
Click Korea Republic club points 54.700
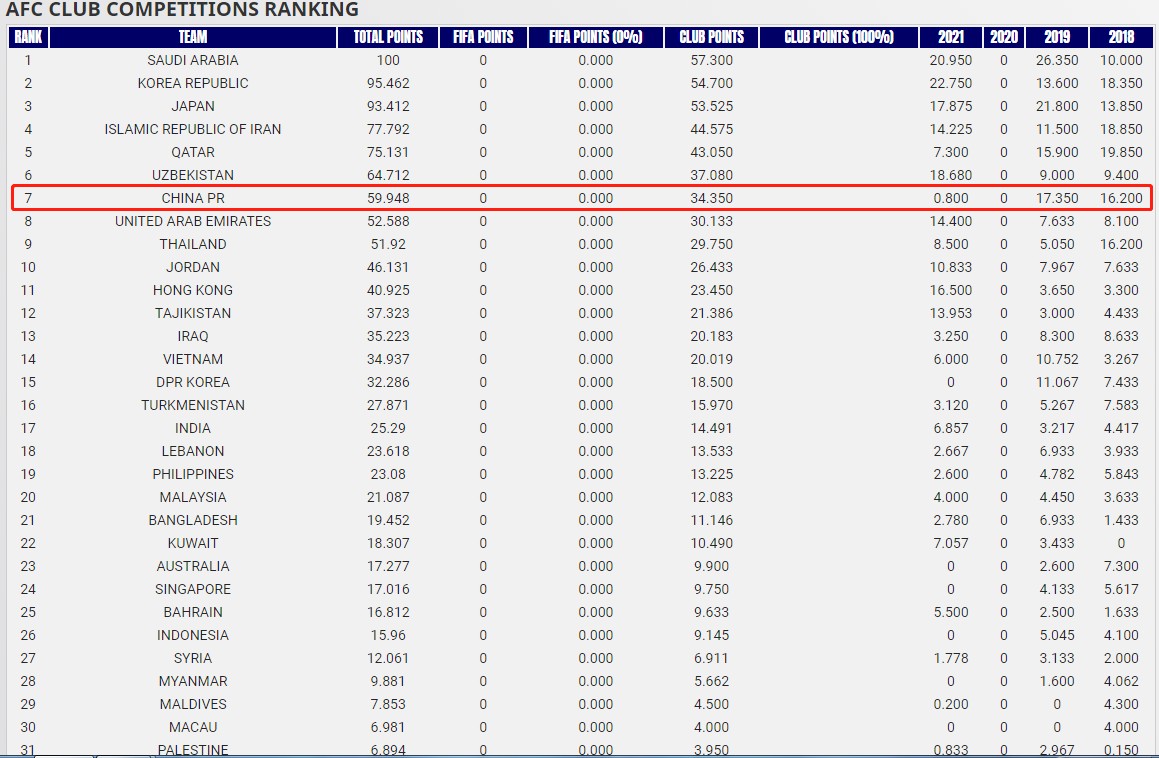[712, 83]
